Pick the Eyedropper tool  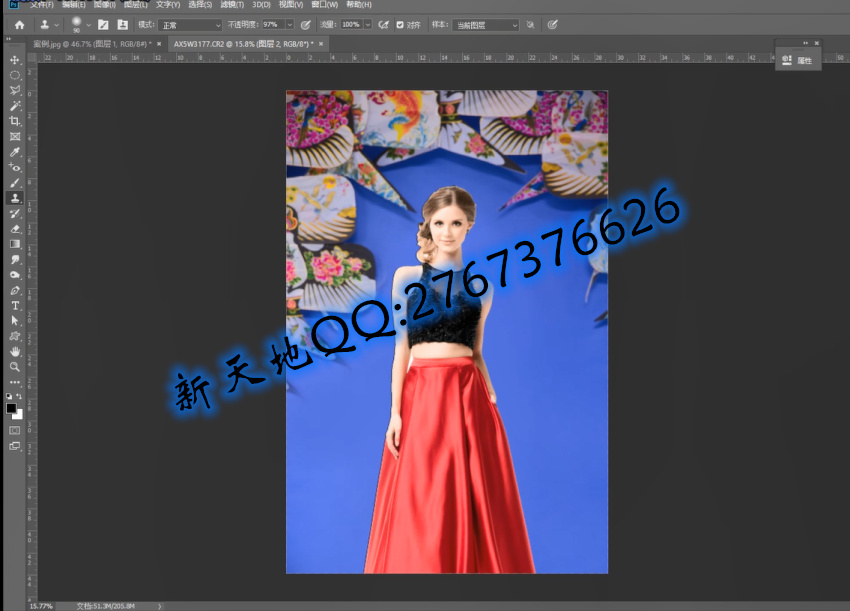[15, 152]
